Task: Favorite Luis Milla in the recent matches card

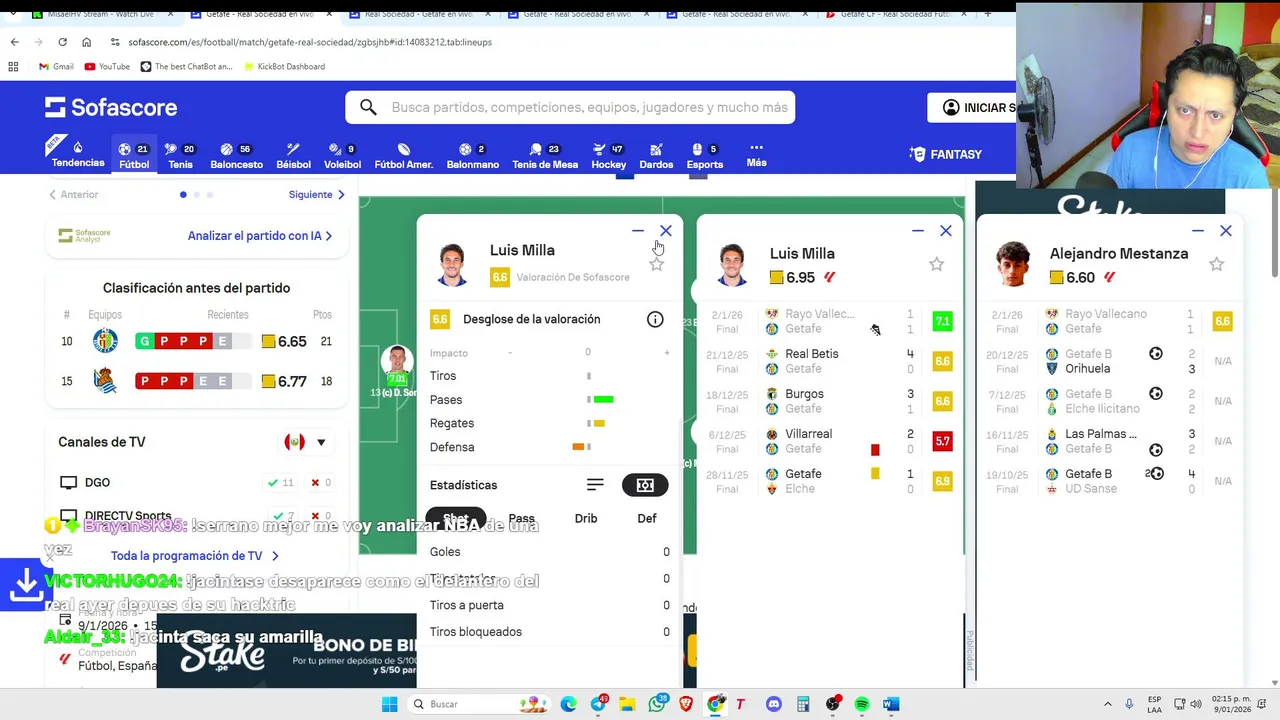Action: coord(936,264)
